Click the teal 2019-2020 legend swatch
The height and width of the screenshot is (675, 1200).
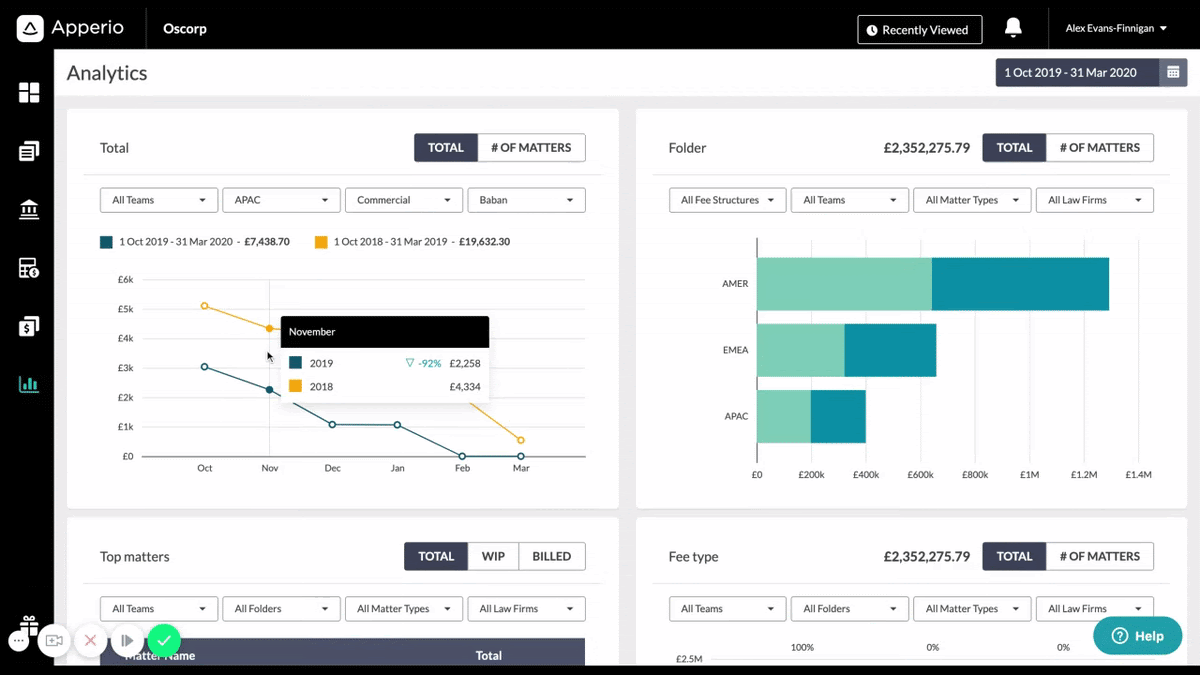[106, 242]
